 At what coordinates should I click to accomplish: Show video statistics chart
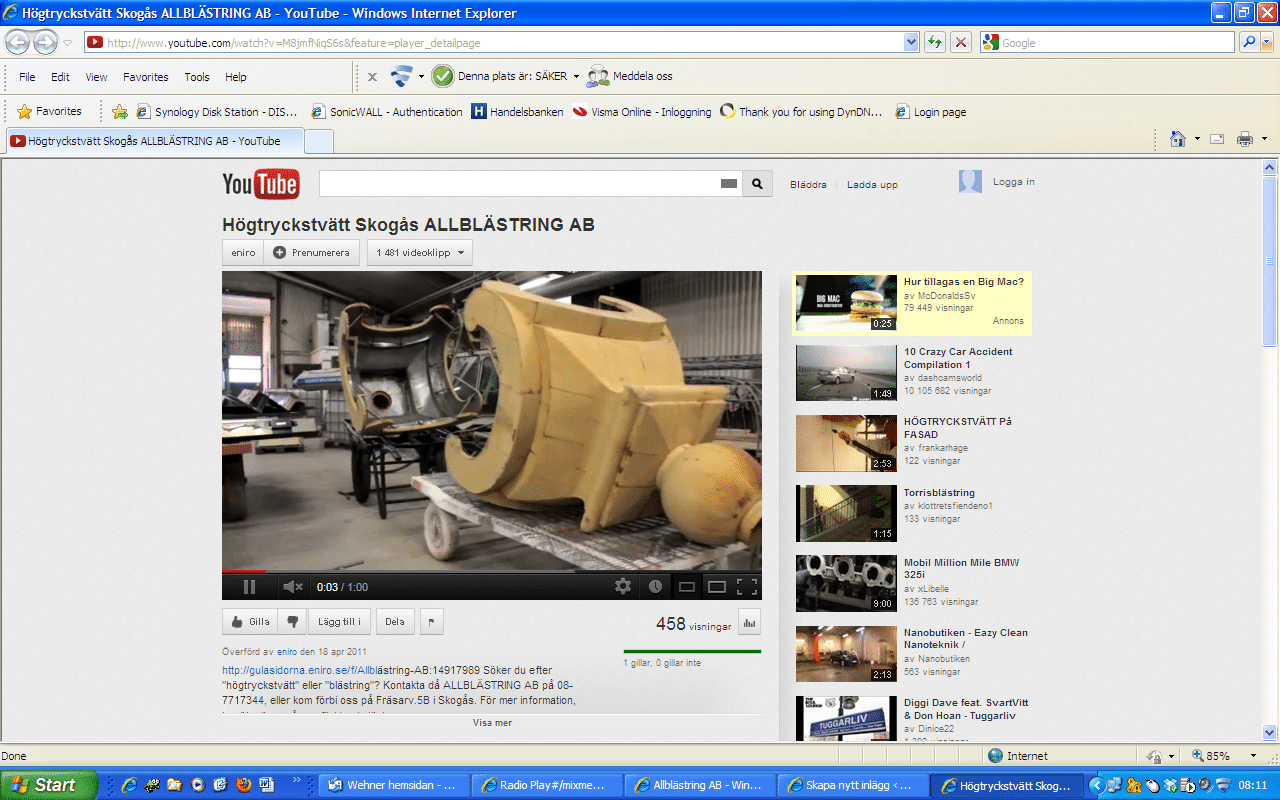tap(749, 622)
